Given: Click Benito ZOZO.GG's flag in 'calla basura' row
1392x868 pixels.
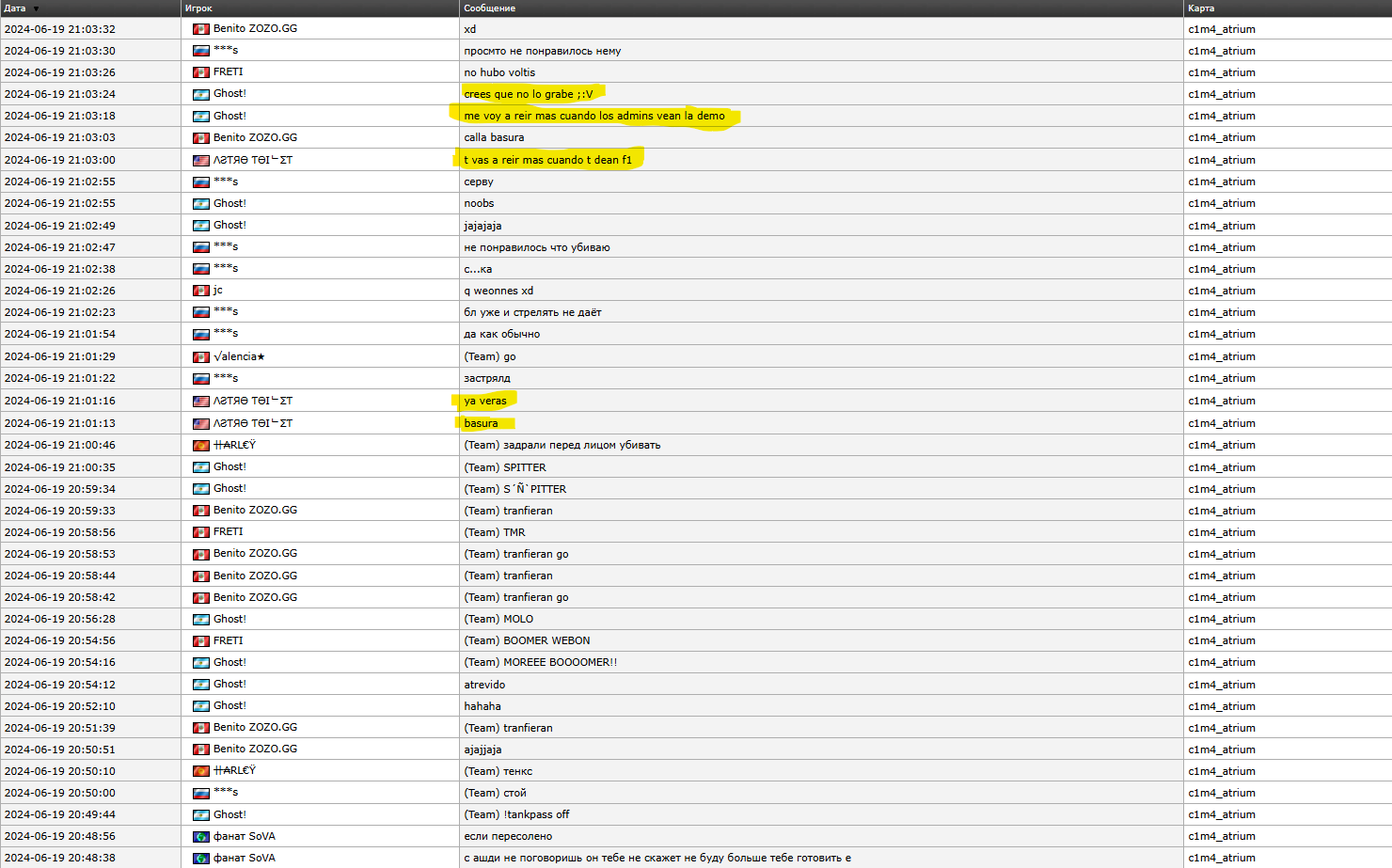Looking at the screenshot, I should [200, 138].
